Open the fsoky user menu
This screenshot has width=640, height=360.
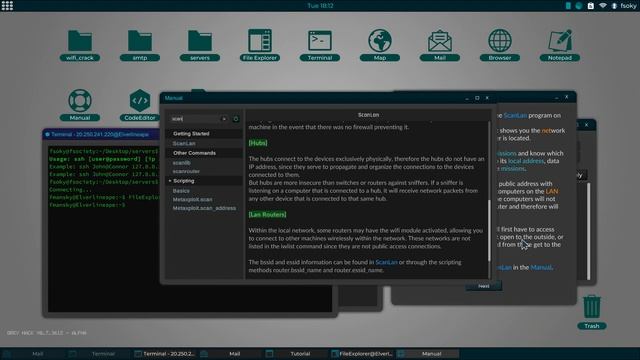coord(628,6)
